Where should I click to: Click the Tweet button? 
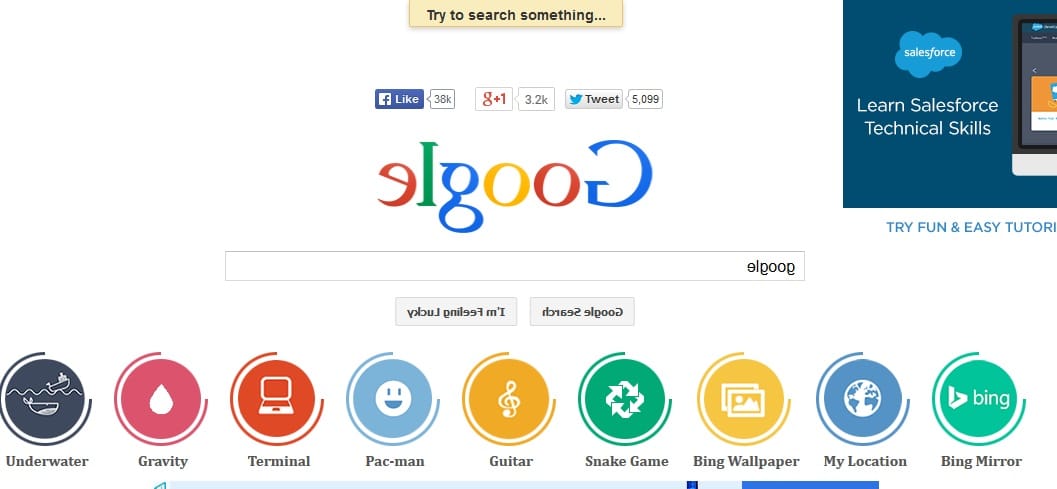pos(594,99)
